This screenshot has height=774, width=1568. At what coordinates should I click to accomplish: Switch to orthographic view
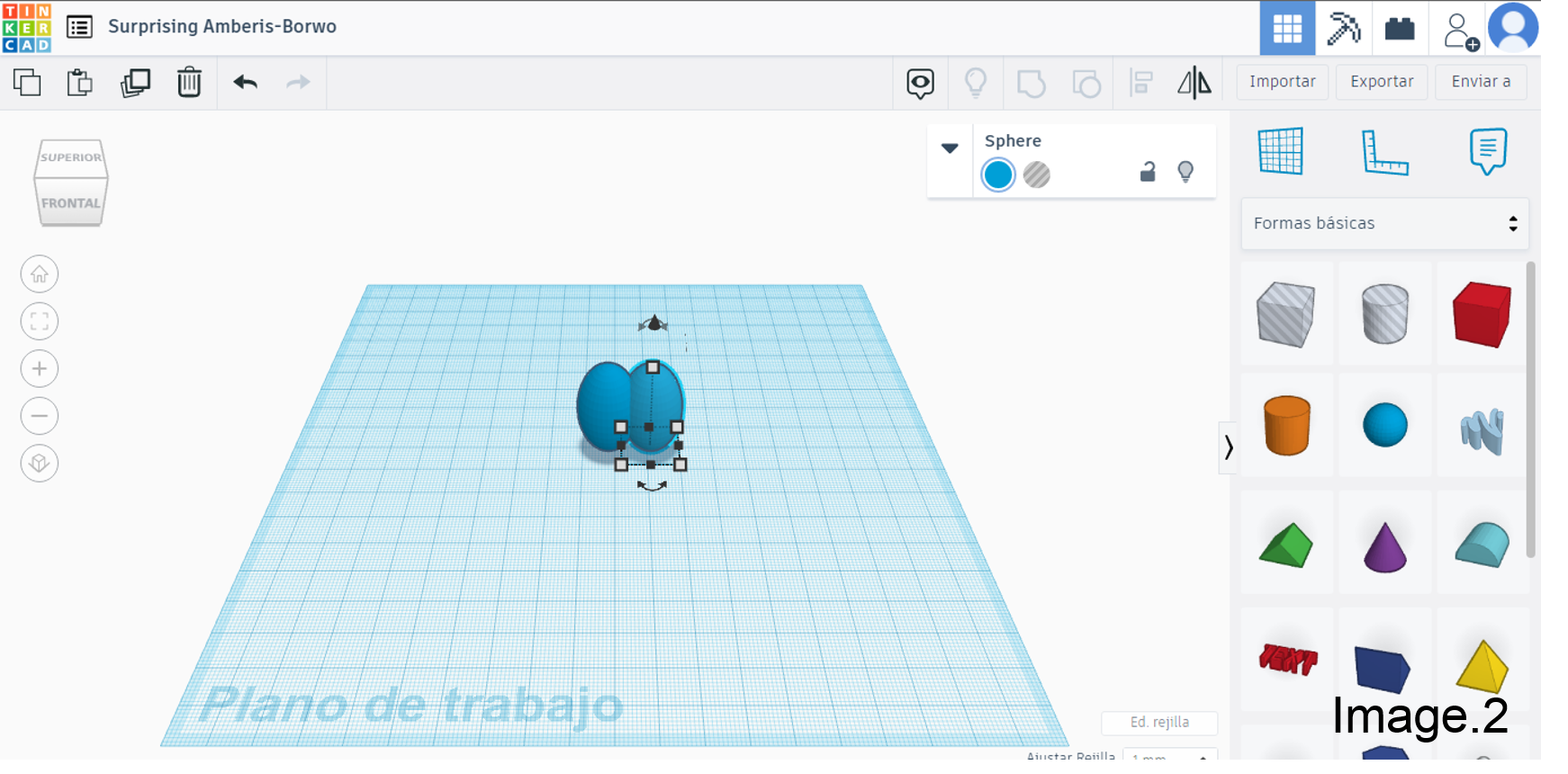(40, 463)
